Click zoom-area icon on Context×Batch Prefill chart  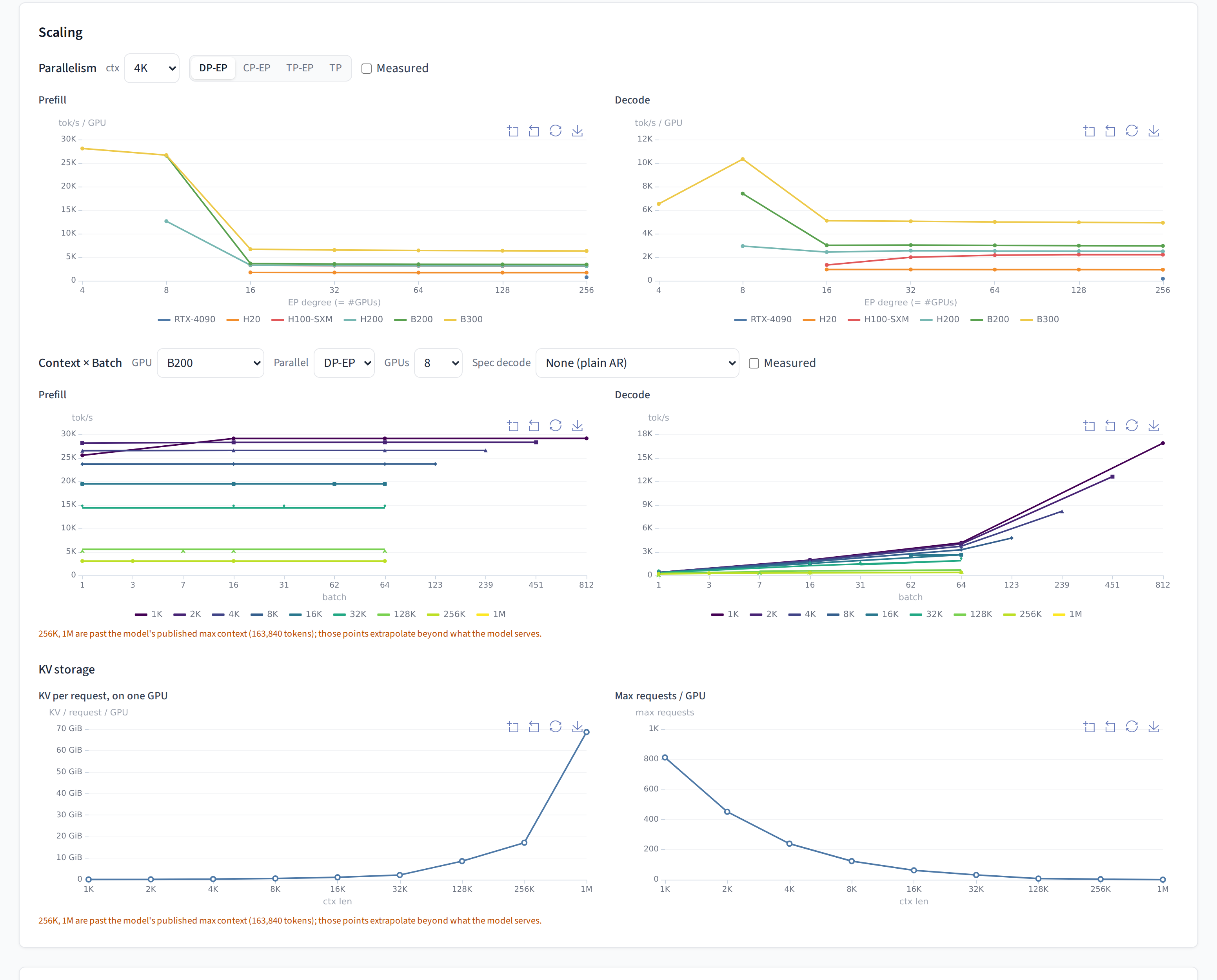[x=512, y=426]
